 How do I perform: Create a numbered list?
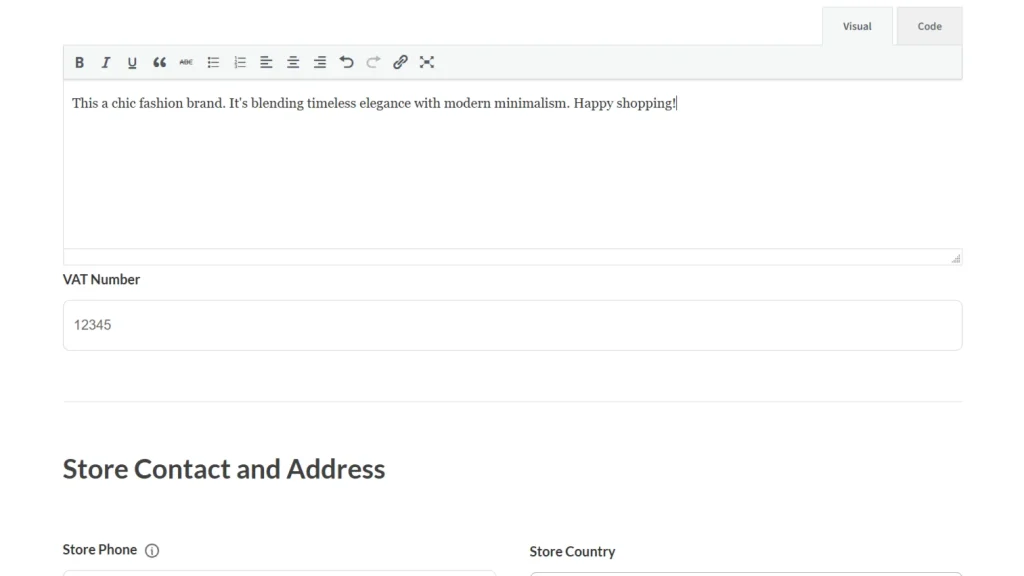[x=240, y=62]
